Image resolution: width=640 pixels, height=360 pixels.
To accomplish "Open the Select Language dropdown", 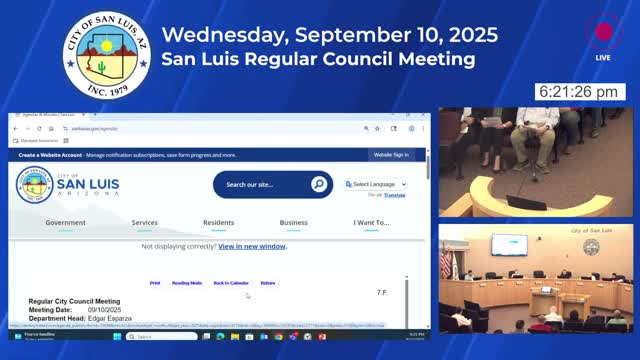I will (x=376, y=184).
